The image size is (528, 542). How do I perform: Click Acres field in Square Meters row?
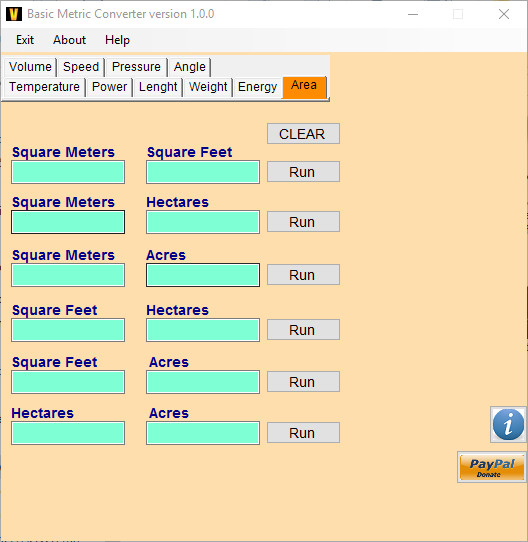click(x=203, y=275)
